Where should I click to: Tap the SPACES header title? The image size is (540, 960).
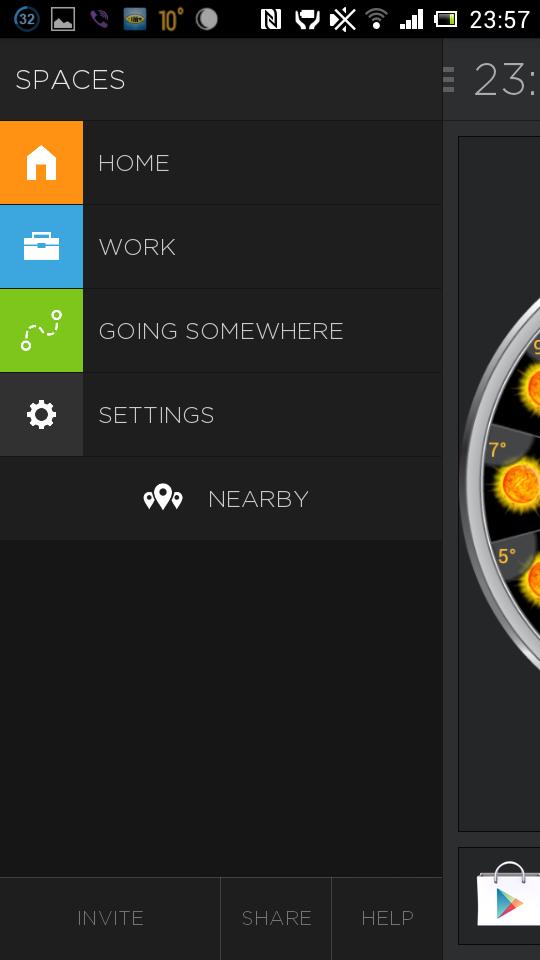click(x=70, y=80)
